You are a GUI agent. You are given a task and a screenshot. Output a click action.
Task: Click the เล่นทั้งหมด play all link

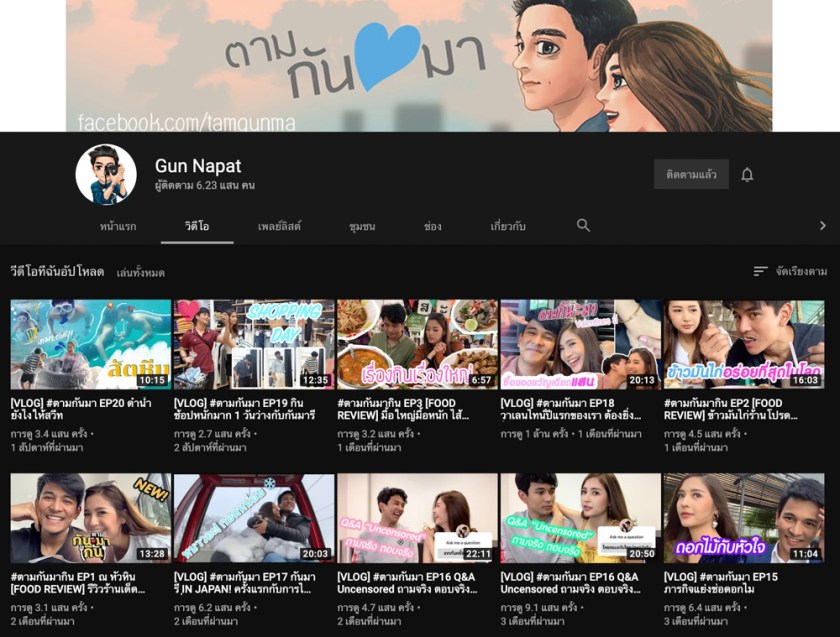[140, 272]
